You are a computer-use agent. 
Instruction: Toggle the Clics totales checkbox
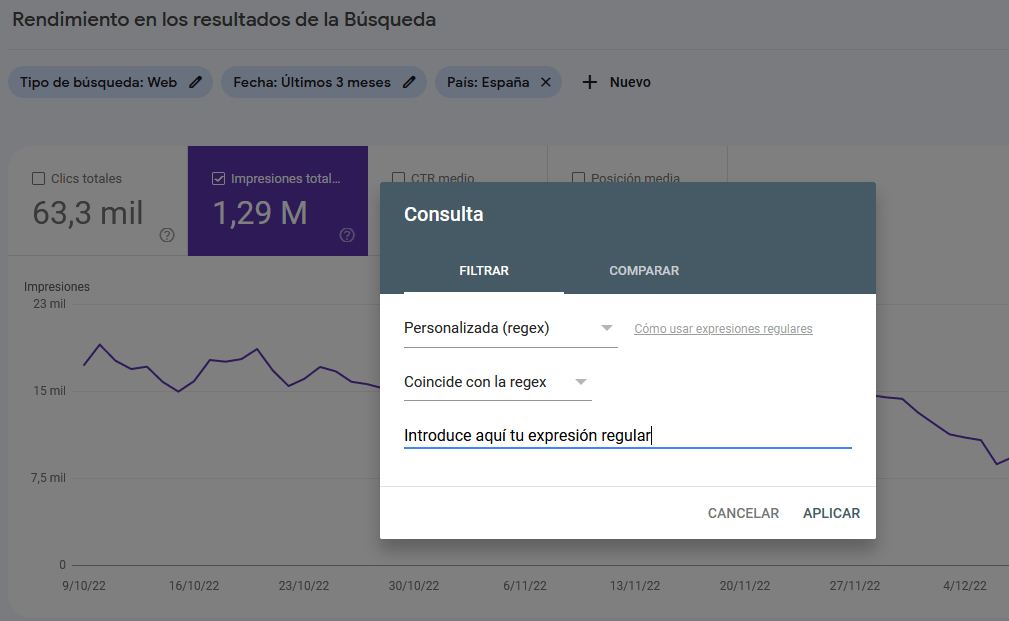39,179
